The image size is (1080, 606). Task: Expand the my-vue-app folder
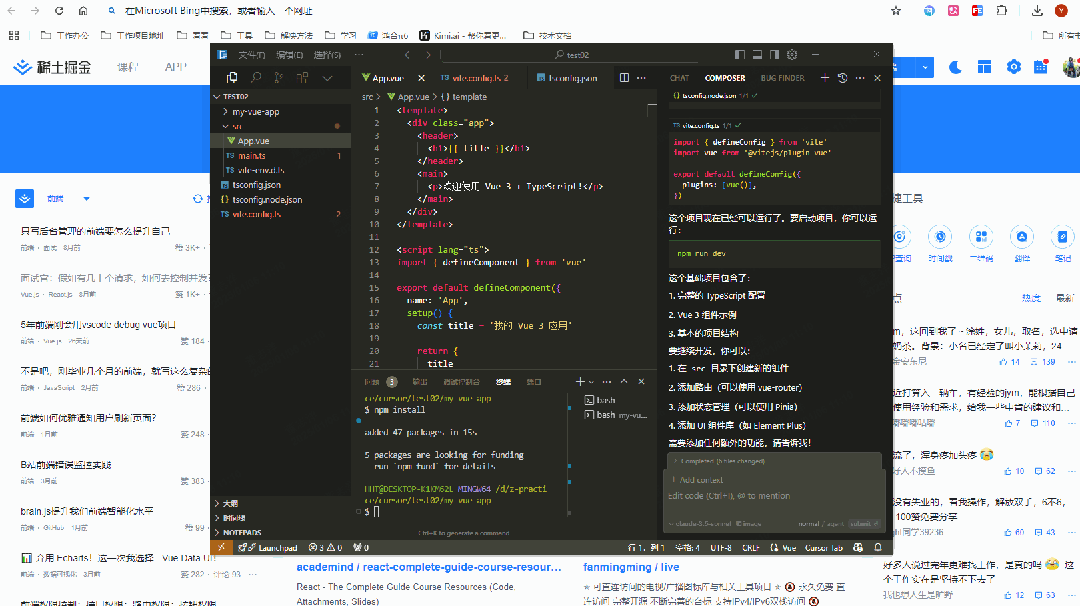click(x=255, y=112)
